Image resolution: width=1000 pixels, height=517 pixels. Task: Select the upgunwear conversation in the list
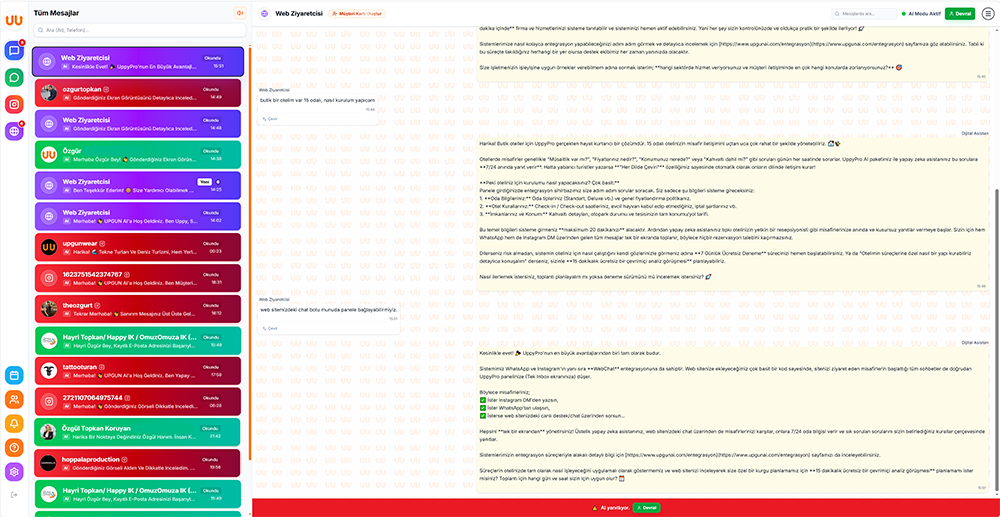coord(138,246)
